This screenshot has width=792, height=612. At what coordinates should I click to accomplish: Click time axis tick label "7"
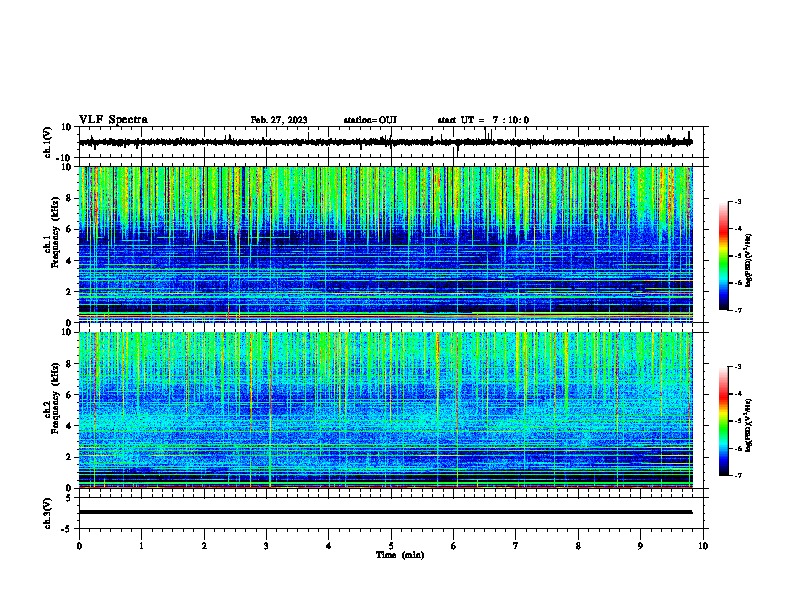pyautogui.click(x=516, y=546)
